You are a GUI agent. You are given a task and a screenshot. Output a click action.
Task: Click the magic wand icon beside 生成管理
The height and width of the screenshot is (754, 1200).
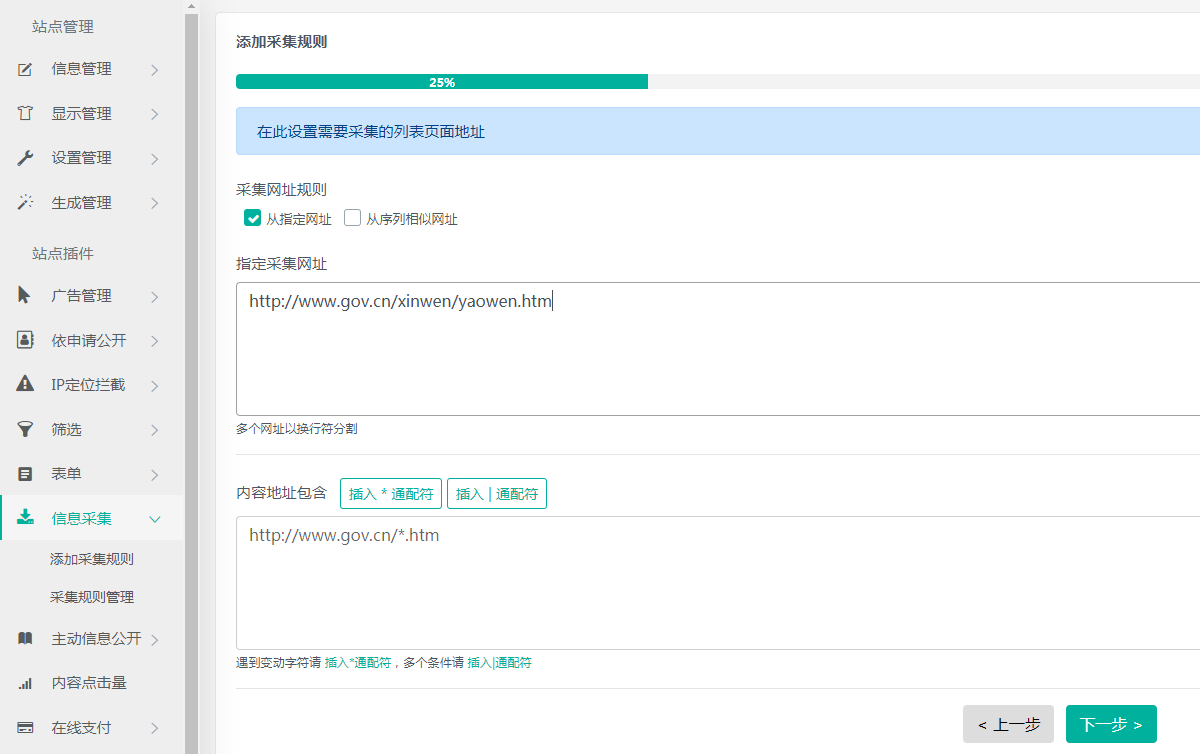click(x=26, y=203)
